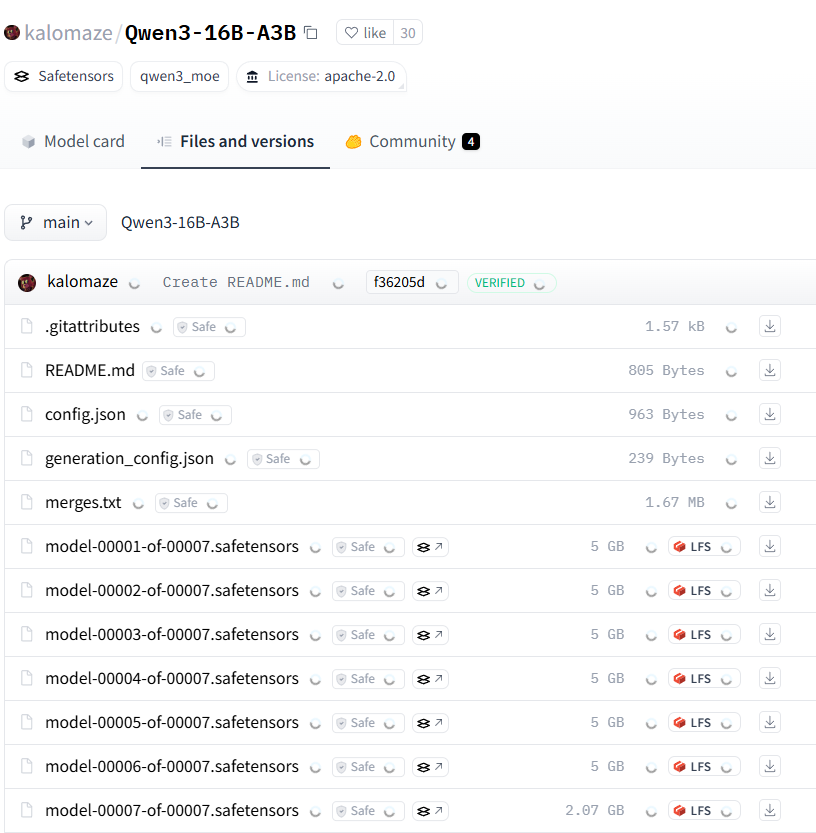Click the file icon next to config.json
816x833 pixels.
coord(27,414)
